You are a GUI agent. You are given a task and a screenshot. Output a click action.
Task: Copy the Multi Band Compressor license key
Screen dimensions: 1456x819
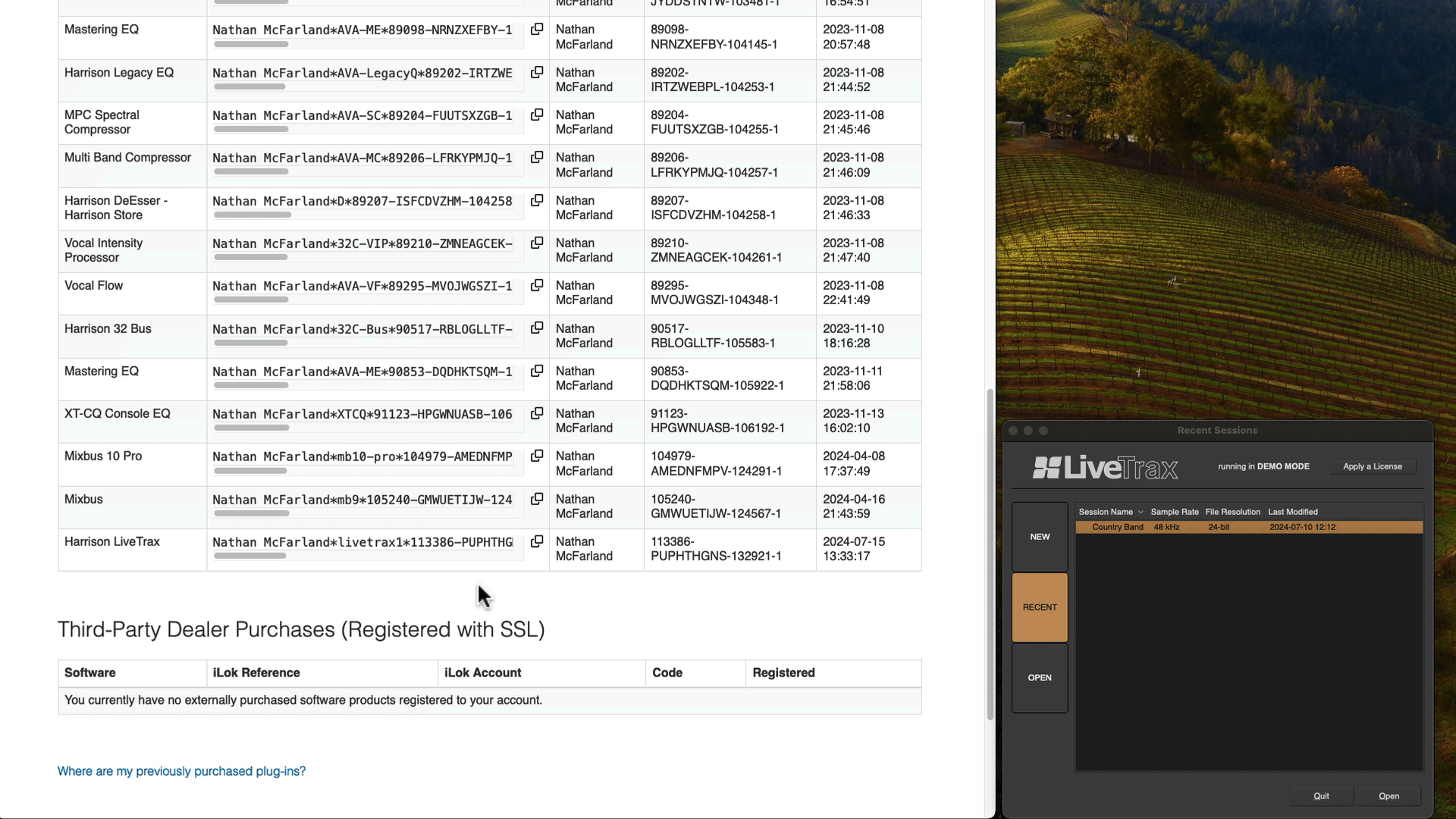pyautogui.click(x=537, y=157)
